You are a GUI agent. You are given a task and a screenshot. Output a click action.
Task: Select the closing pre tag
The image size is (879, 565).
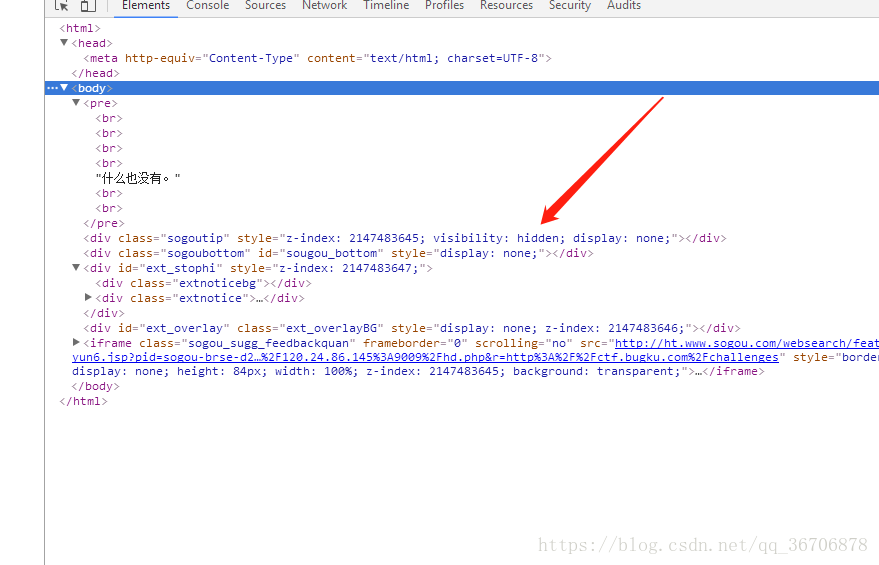pos(104,223)
